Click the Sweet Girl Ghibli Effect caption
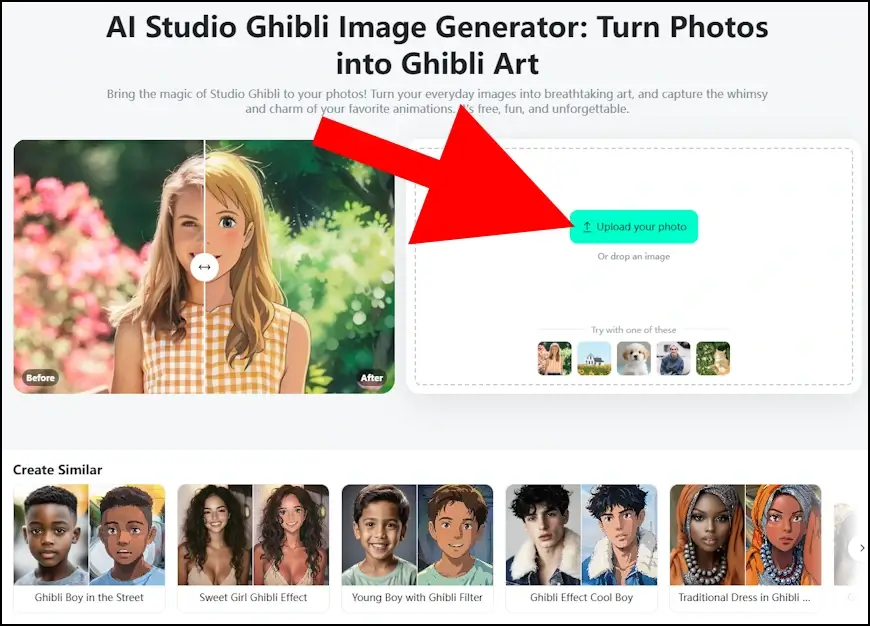The height and width of the screenshot is (626, 870). [x=254, y=598]
